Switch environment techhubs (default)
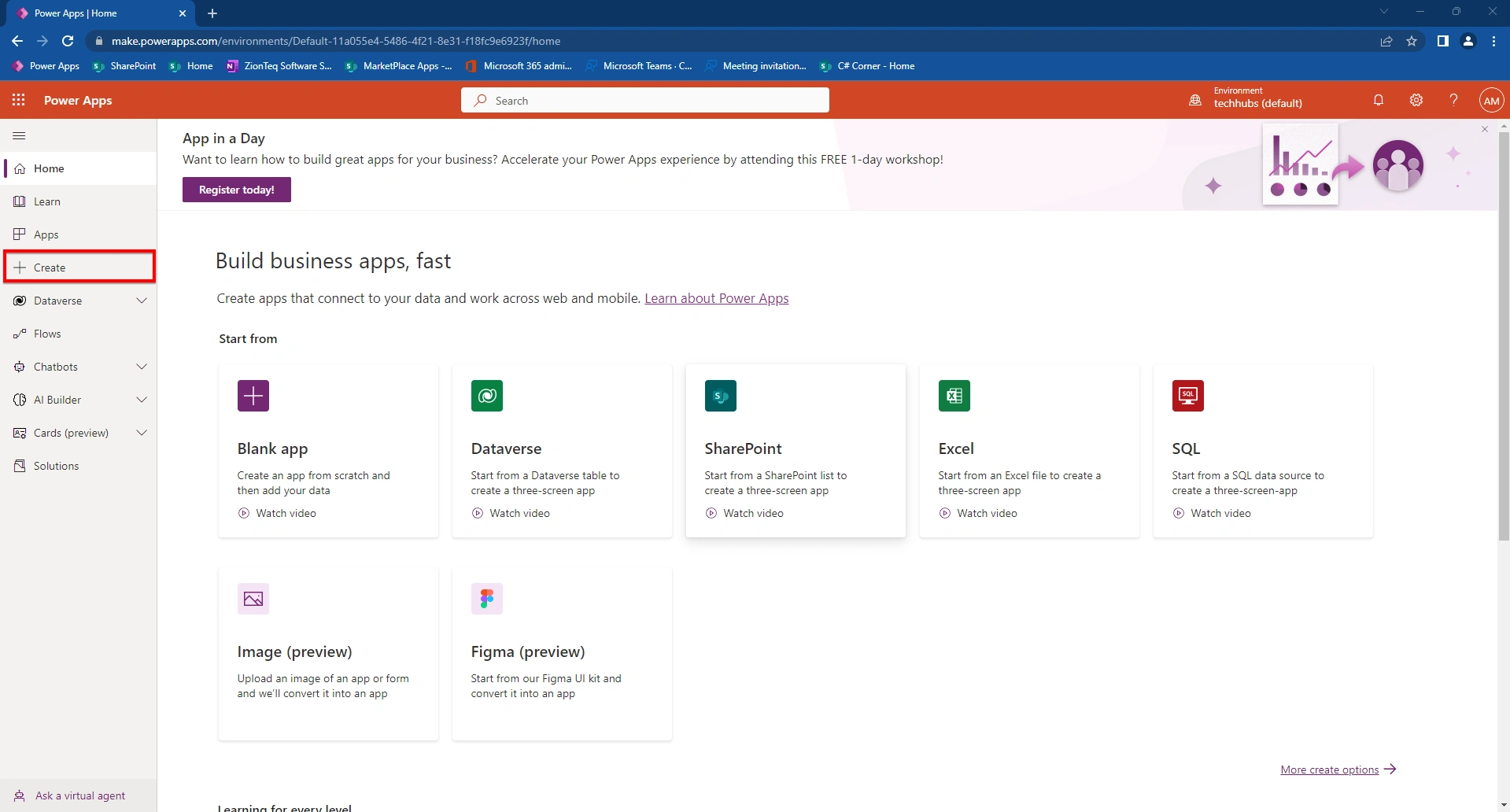 1257,103
